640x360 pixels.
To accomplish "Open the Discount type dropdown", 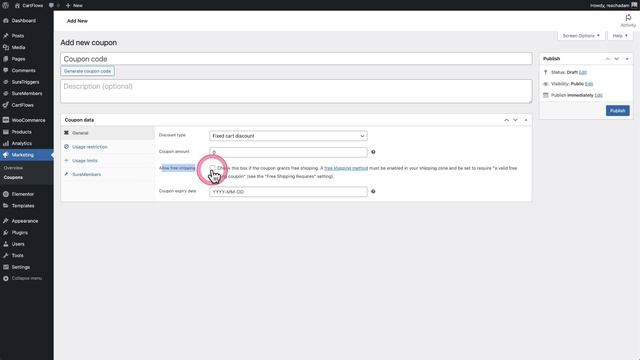I will [x=288, y=136].
